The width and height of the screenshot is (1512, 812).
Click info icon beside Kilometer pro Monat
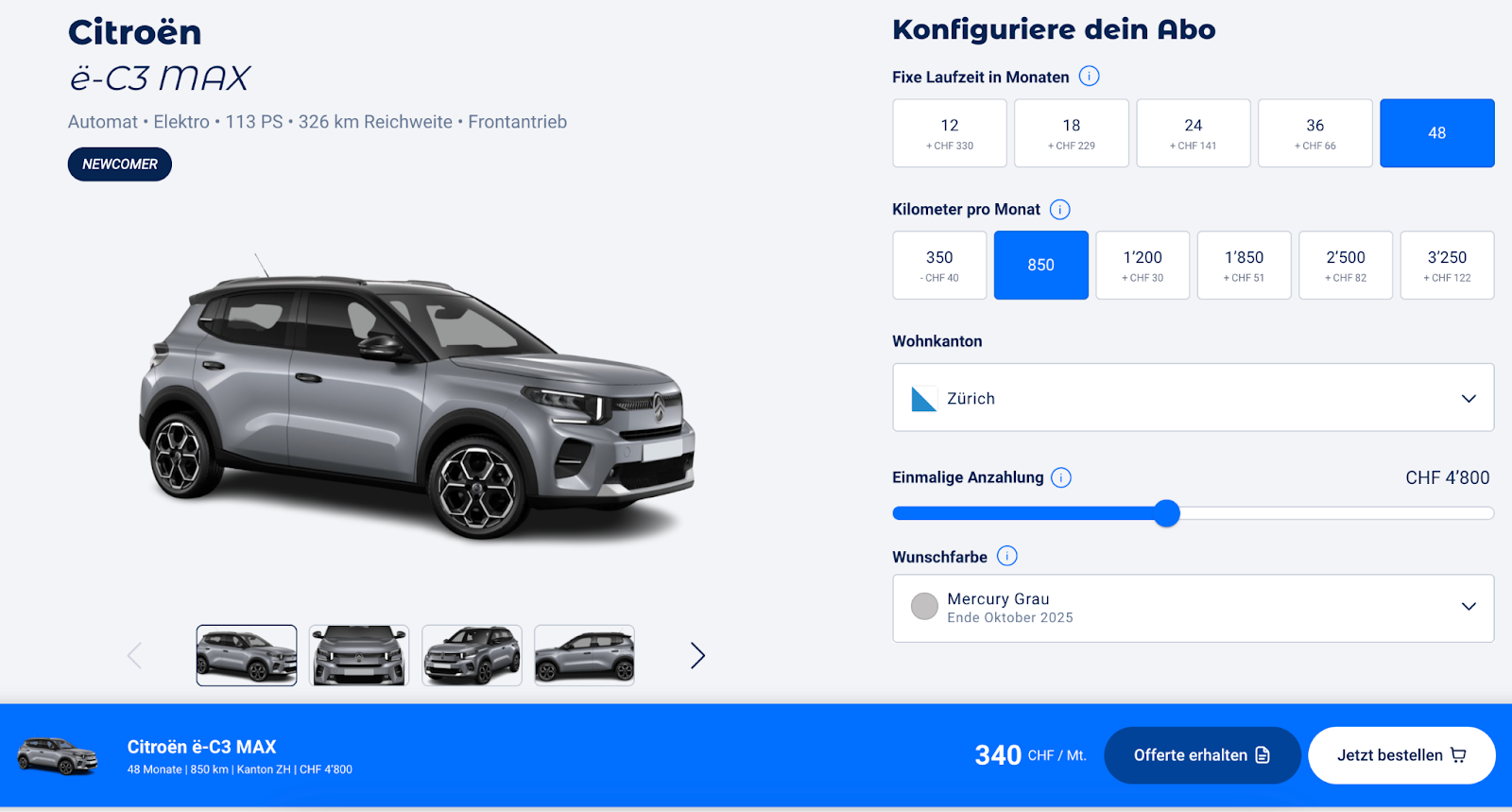point(1059,210)
